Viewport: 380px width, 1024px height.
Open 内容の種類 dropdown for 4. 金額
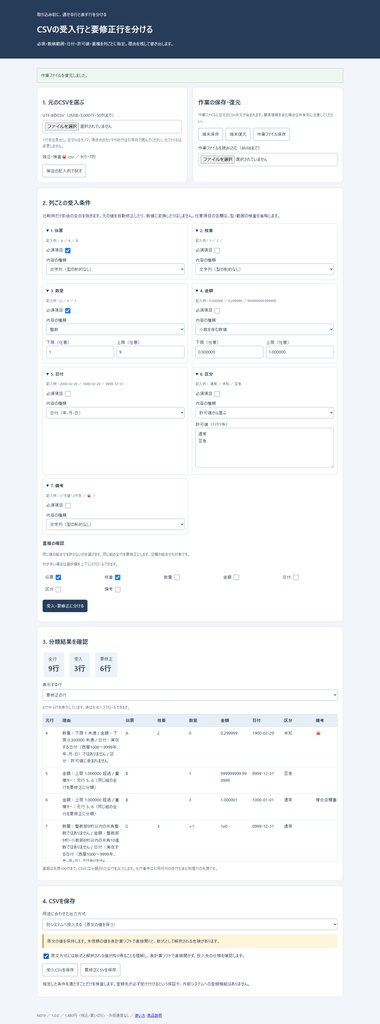point(264,329)
